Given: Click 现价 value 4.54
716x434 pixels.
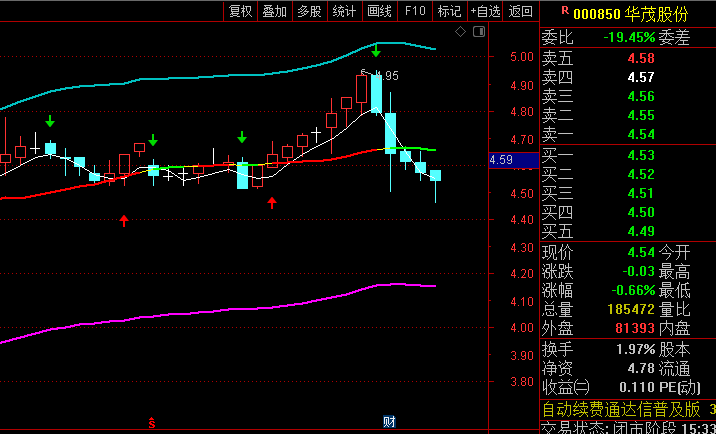Looking at the screenshot, I should (641, 252).
